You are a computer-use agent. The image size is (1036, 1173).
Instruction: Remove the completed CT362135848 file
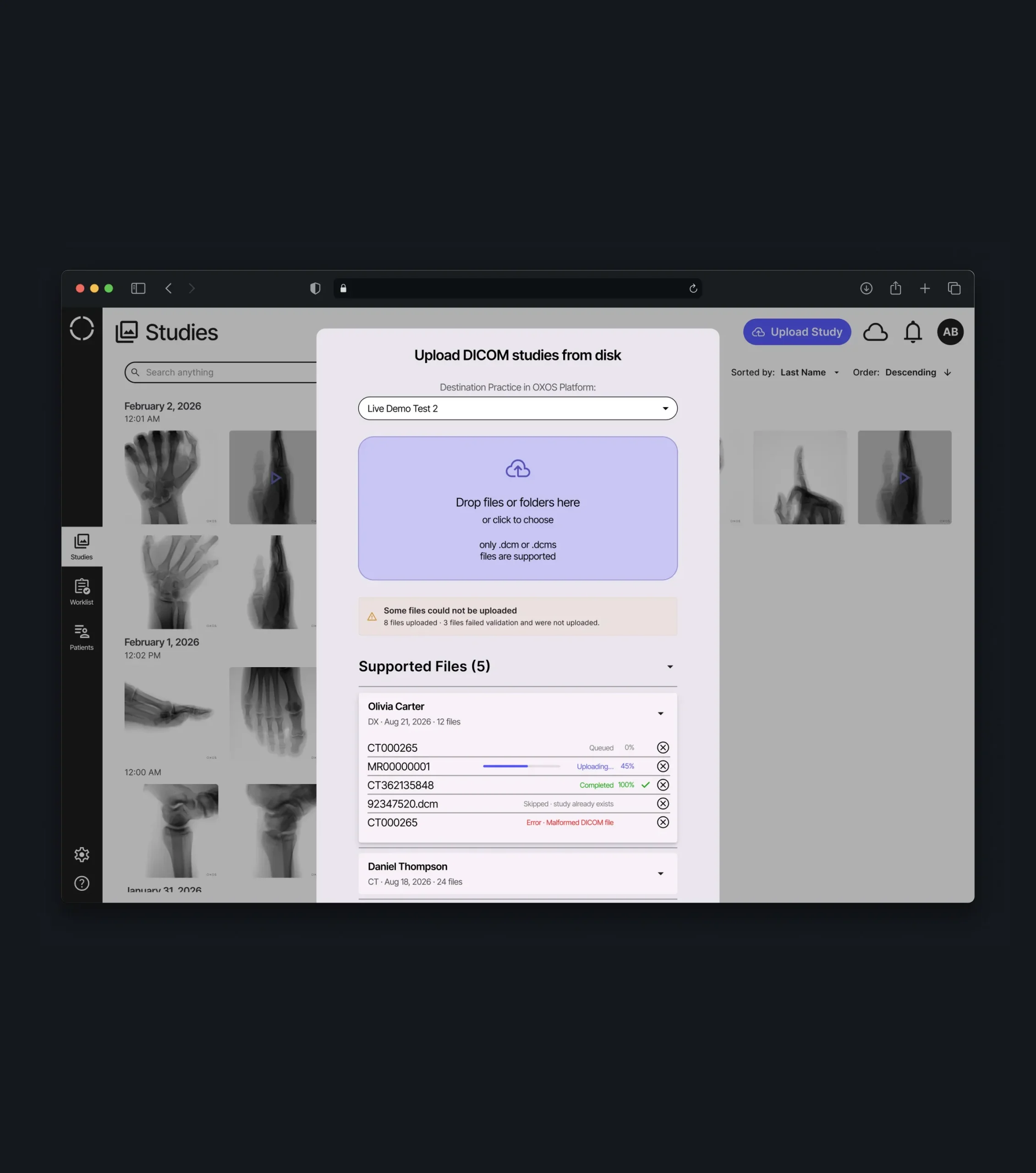coord(663,785)
